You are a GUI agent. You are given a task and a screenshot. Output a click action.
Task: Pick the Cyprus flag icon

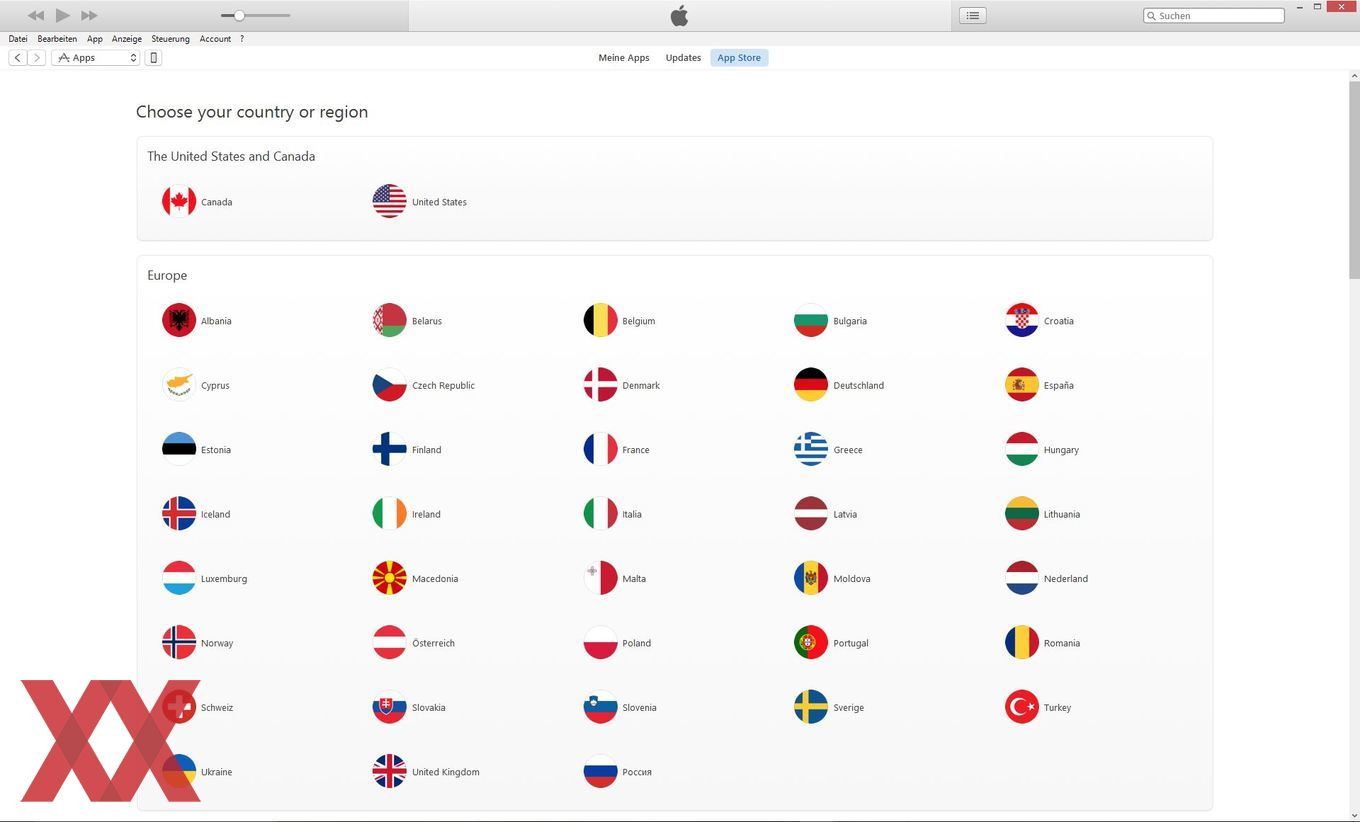(x=179, y=385)
